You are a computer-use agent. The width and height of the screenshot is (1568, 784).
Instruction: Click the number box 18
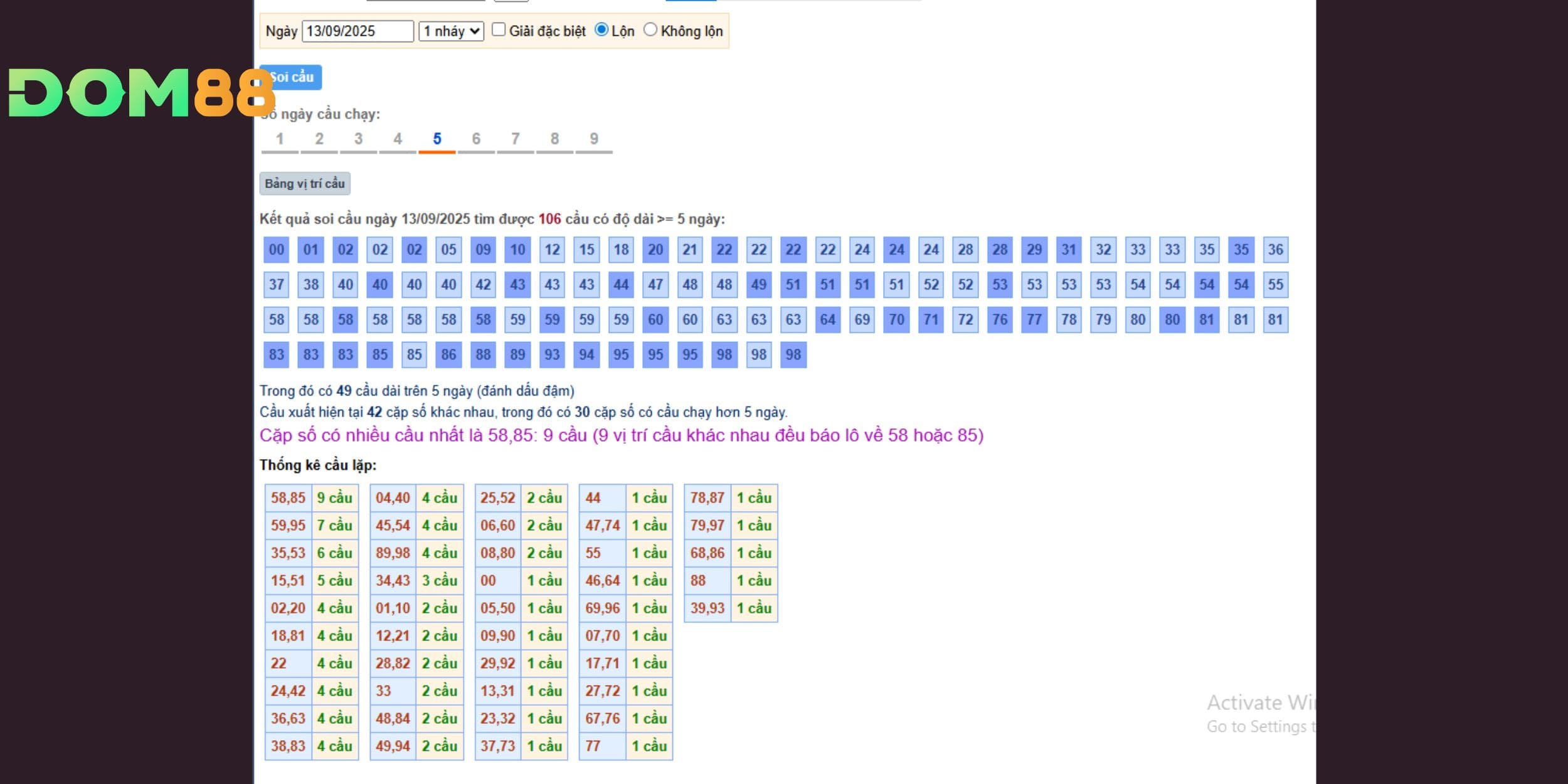click(621, 250)
